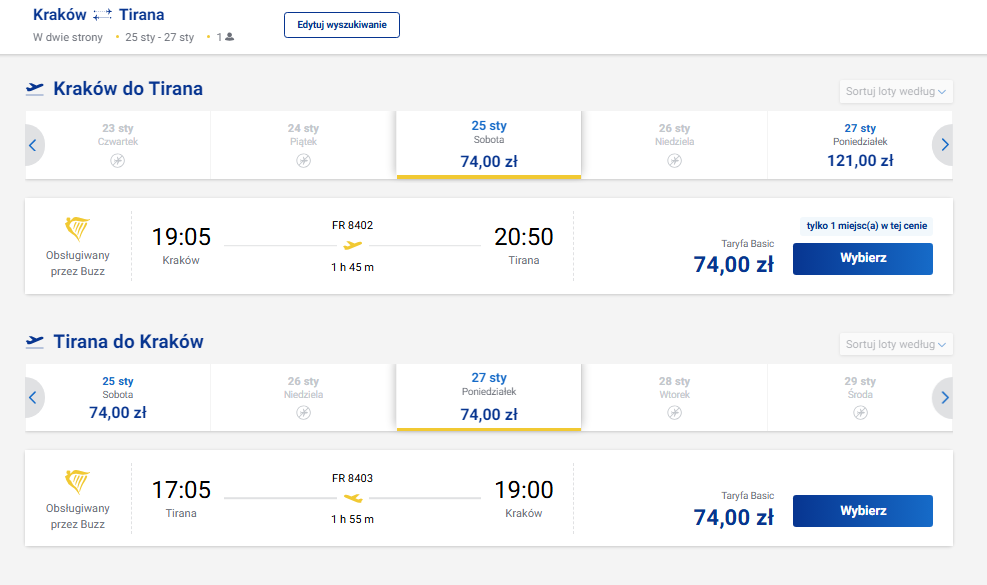Screen dimensions: 987x585
Task: Click the 'tylko 1 miejsc(a) w tej cenie' badge
Action: point(867,226)
